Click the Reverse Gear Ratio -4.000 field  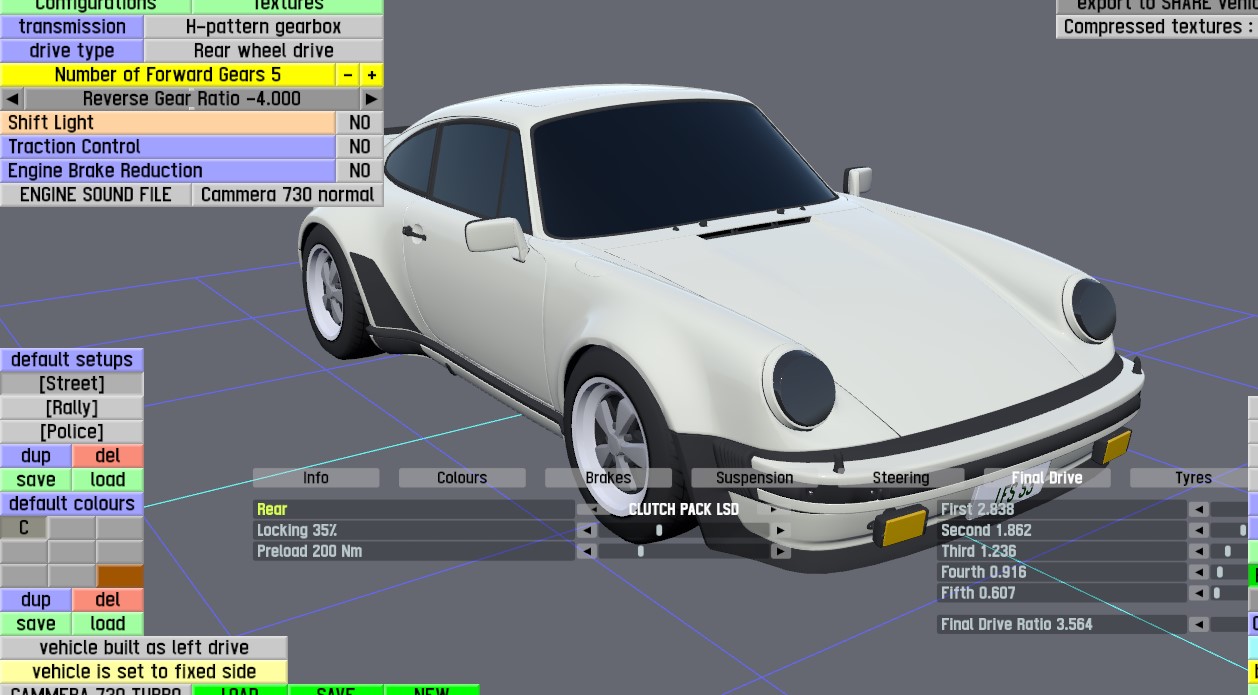[x=191, y=99]
